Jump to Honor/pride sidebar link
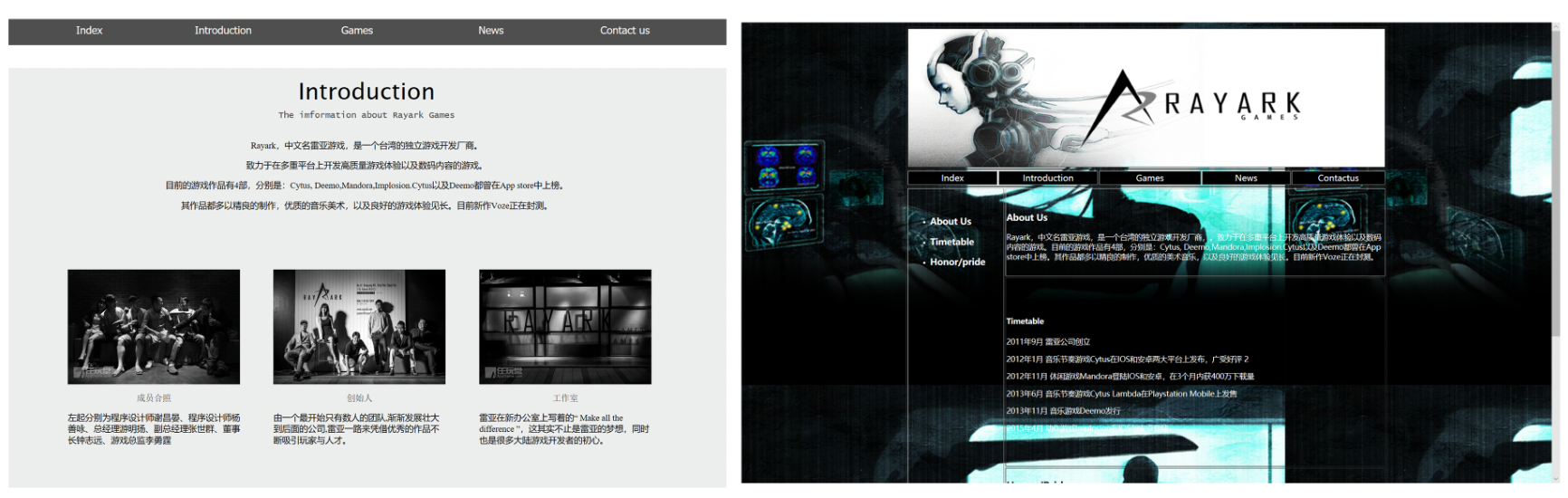This screenshot has height=498, width=1568. pyautogui.click(x=958, y=262)
